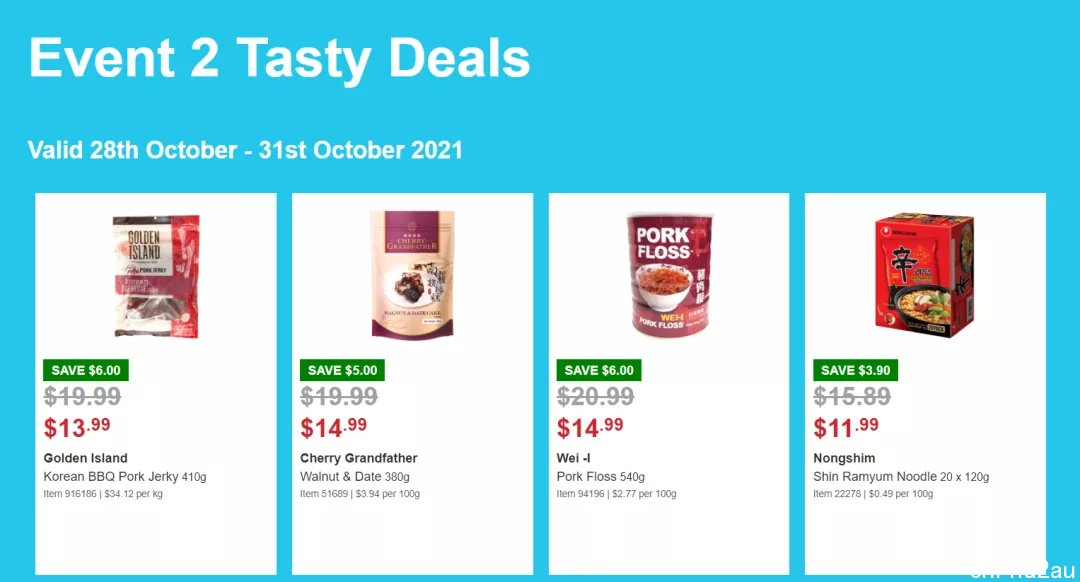Click Shin Ramyum Noodle 20 x 120g text
The height and width of the screenshot is (582, 1080).
(901, 477)
